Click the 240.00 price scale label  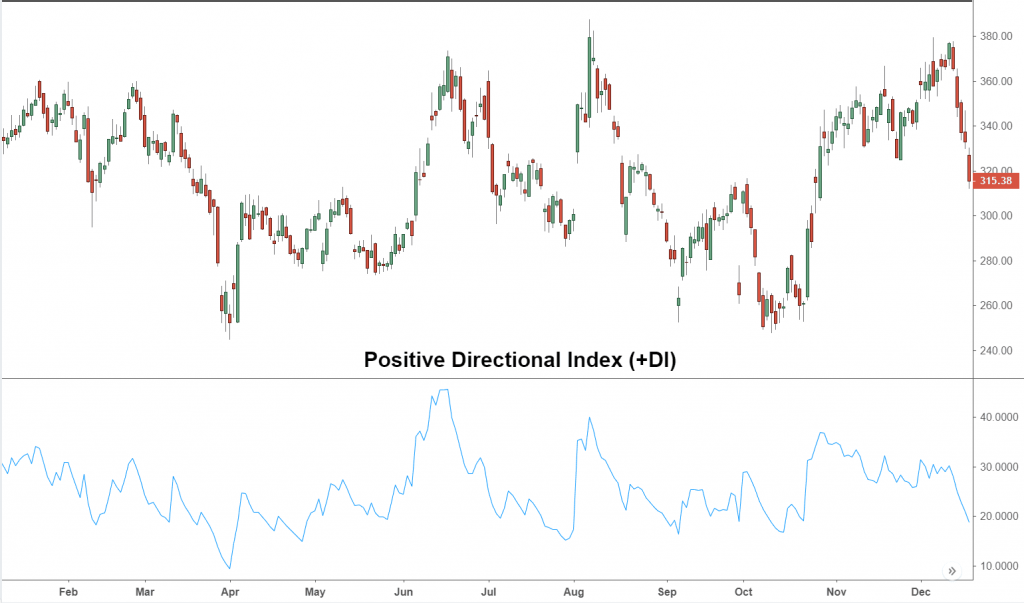click(x=996, y=350)
